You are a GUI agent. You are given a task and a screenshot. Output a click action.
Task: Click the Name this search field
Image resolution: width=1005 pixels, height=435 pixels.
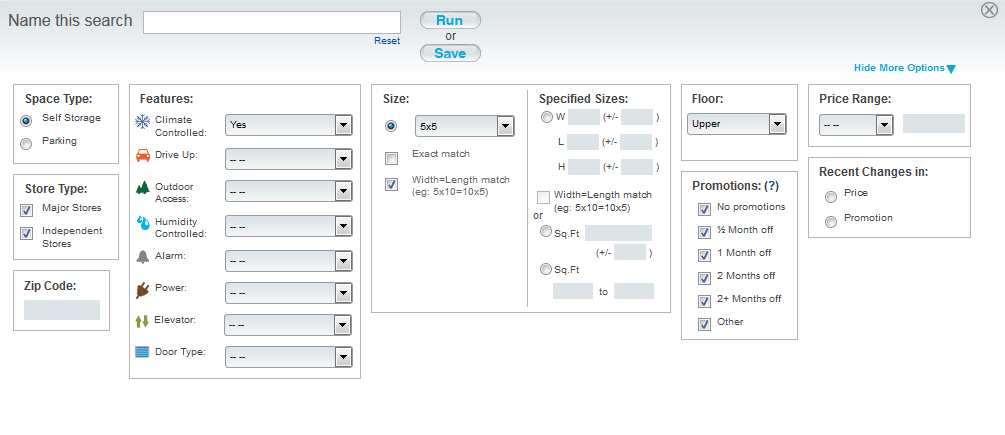272,22
